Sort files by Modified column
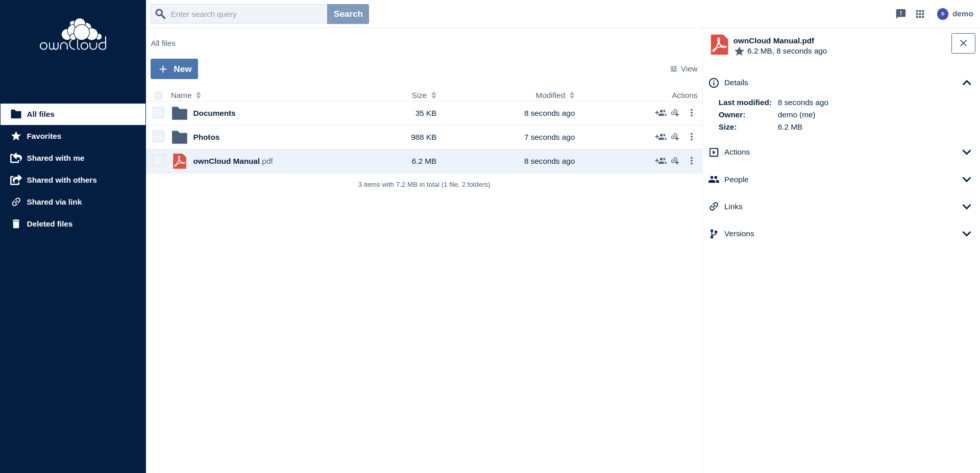This screenshot has width=980, height=473. pos(555,95)
